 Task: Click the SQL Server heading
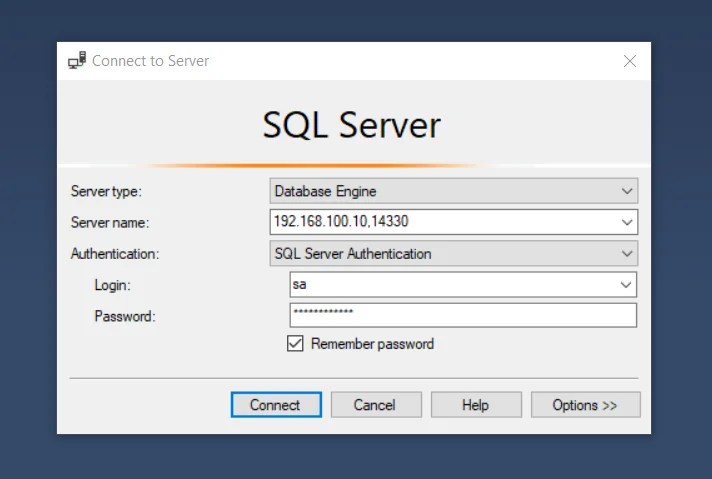pos(351,125)
